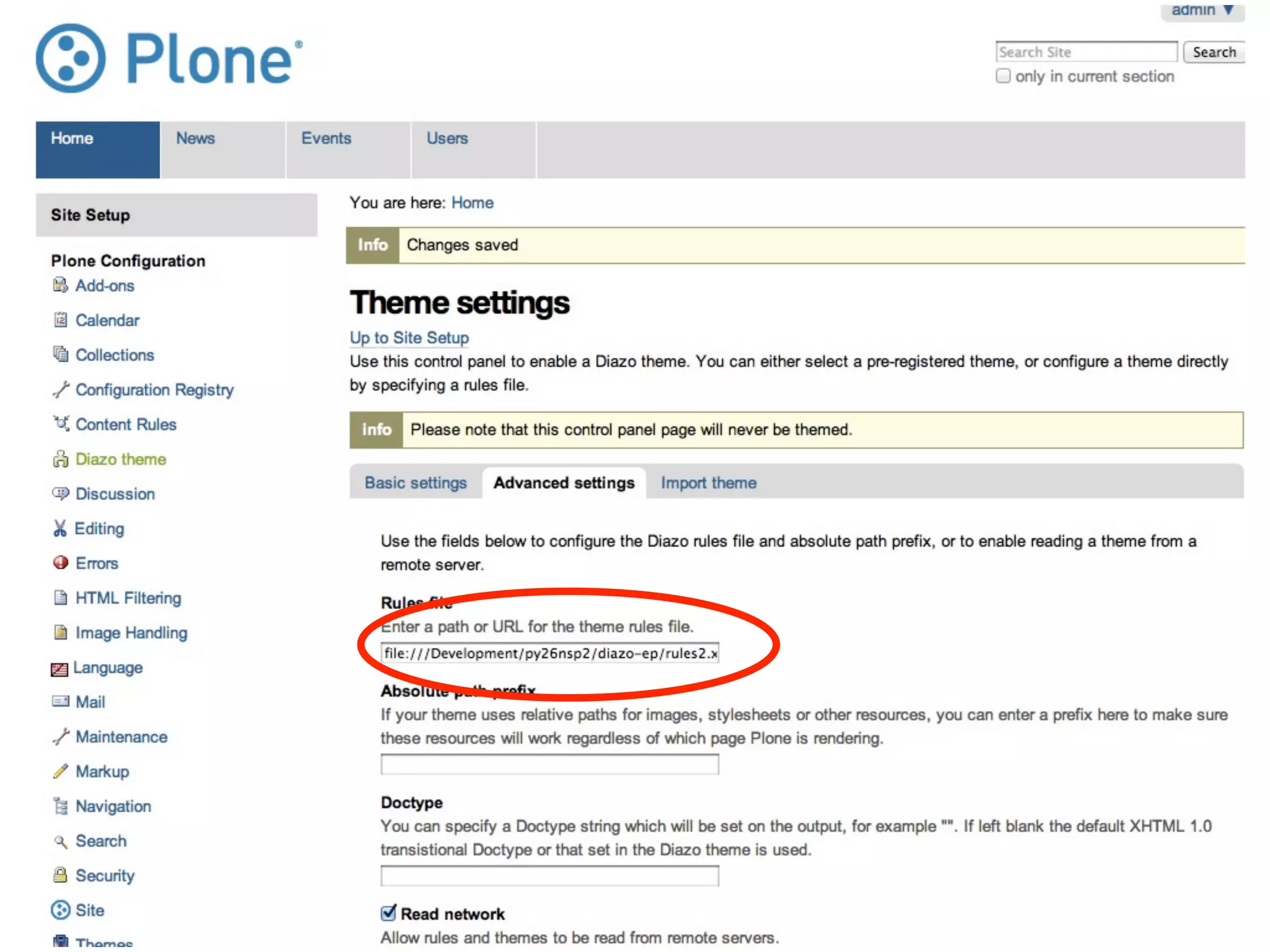Open the admin user dropdown menu

coord(1201,10)
